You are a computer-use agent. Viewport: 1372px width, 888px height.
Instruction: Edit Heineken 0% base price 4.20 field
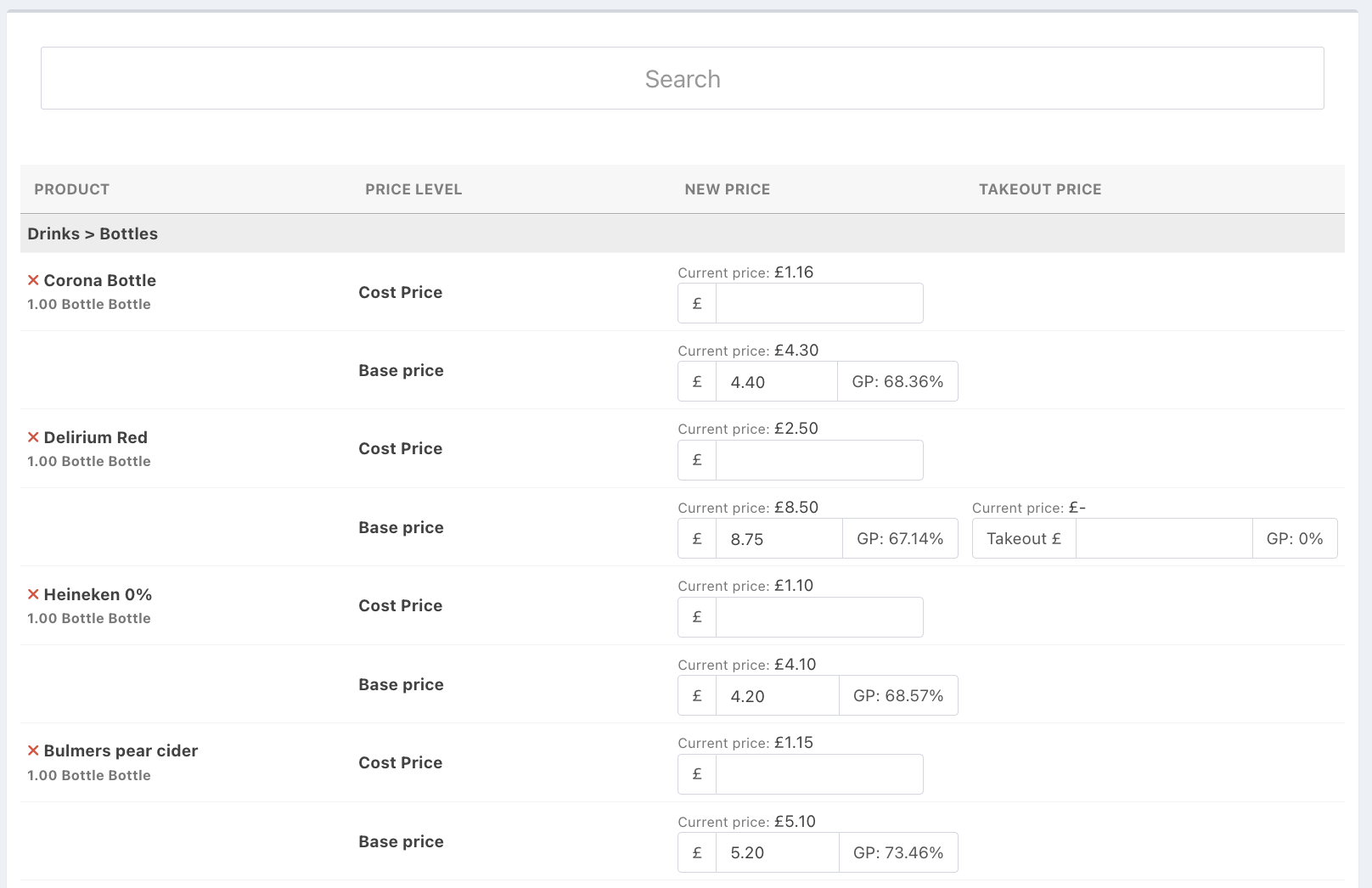coord(778,695)
